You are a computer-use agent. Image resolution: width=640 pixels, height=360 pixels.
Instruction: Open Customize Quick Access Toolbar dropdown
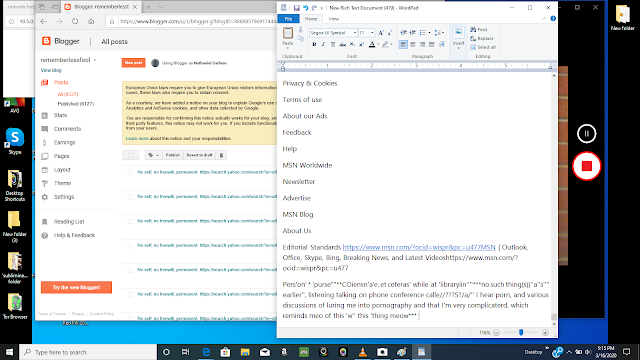[322, 8]
